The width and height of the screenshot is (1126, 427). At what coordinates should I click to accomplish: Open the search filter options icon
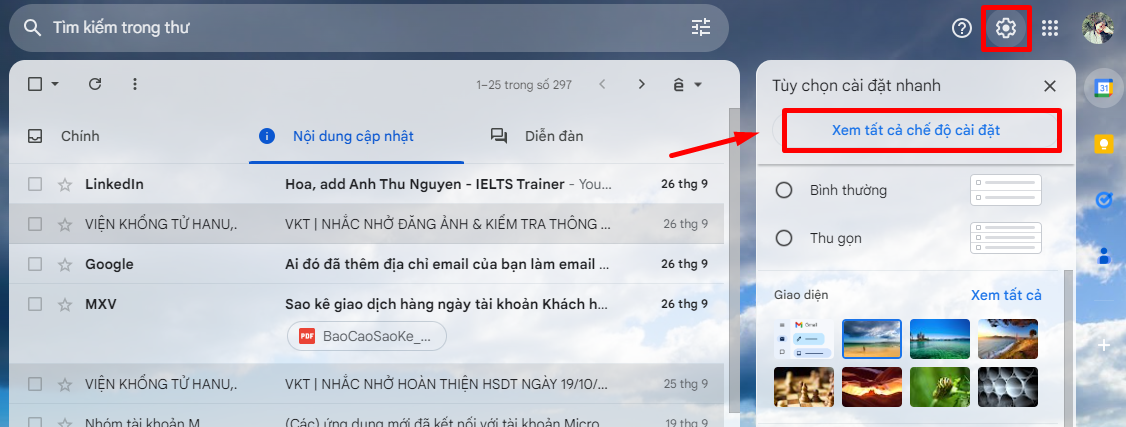coord(700,28)
